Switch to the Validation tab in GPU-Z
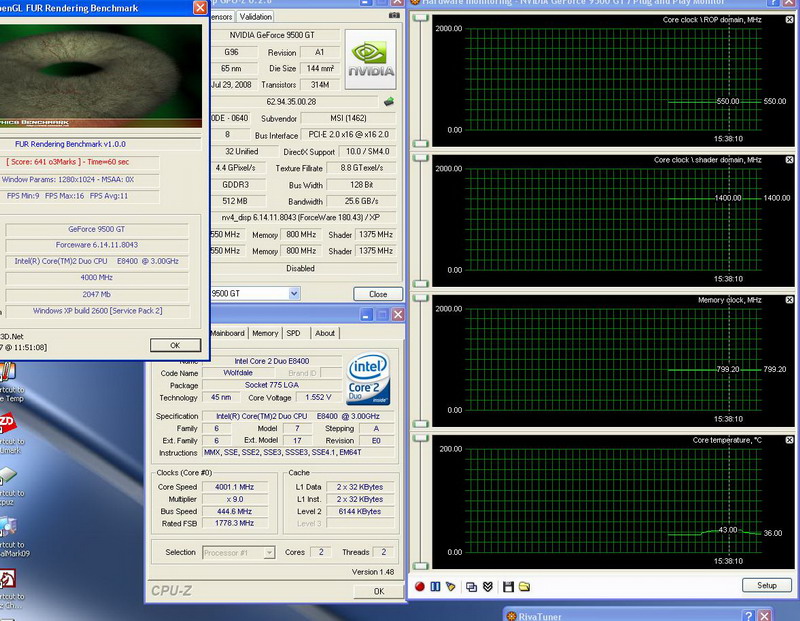Image resolution: width=800 pixels, height=621 pixels. 255,17
